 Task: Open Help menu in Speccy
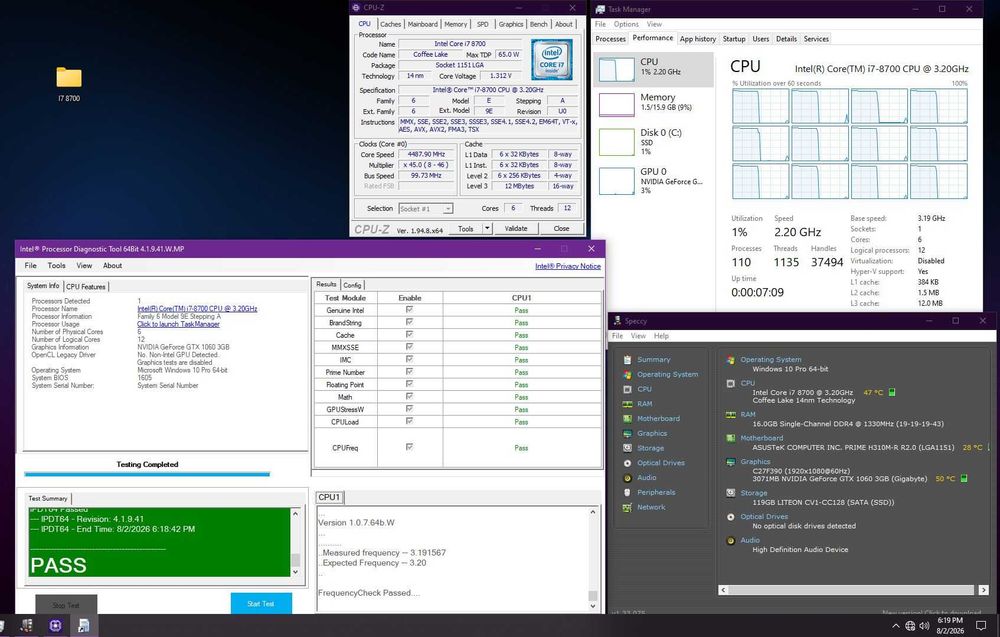click(x=661, y=336)
